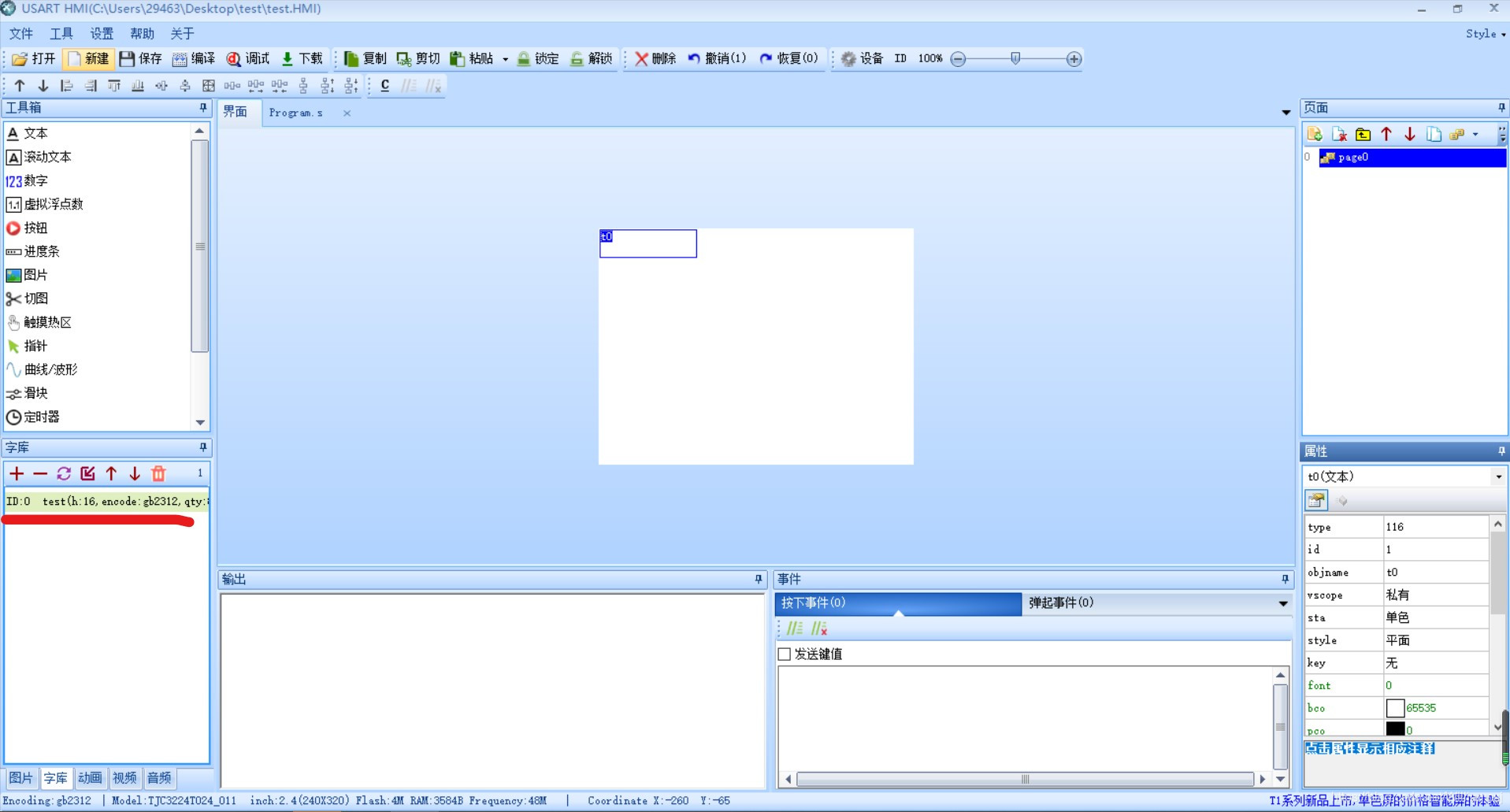Image resolution: width=1510 pixels, height=812 pixels.
Task: Add new page icon in 页面 panel
Action: tap(1315, 135)
